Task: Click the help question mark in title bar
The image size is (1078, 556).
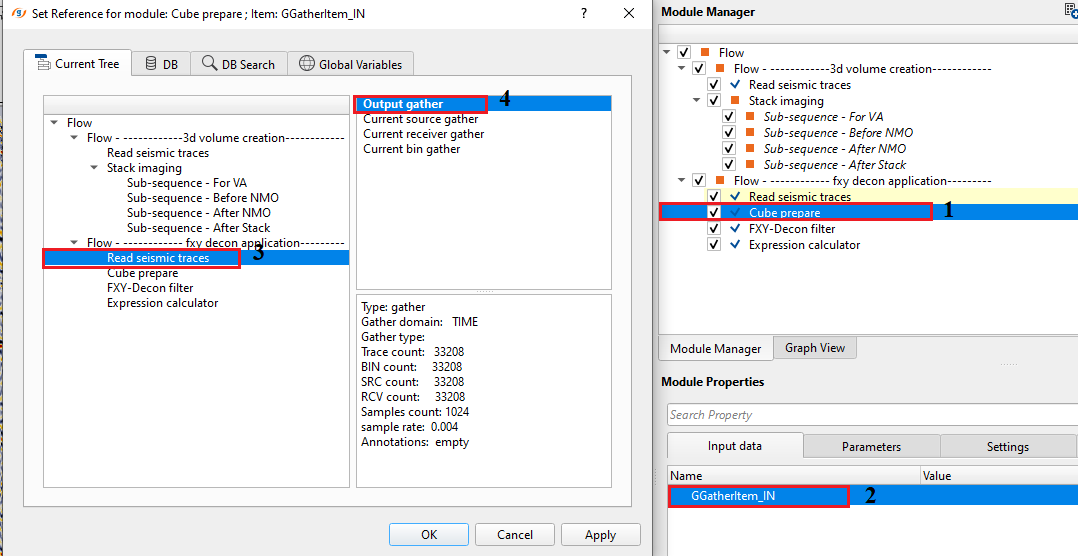Action: pyautogui.click(x=583, y=13)
